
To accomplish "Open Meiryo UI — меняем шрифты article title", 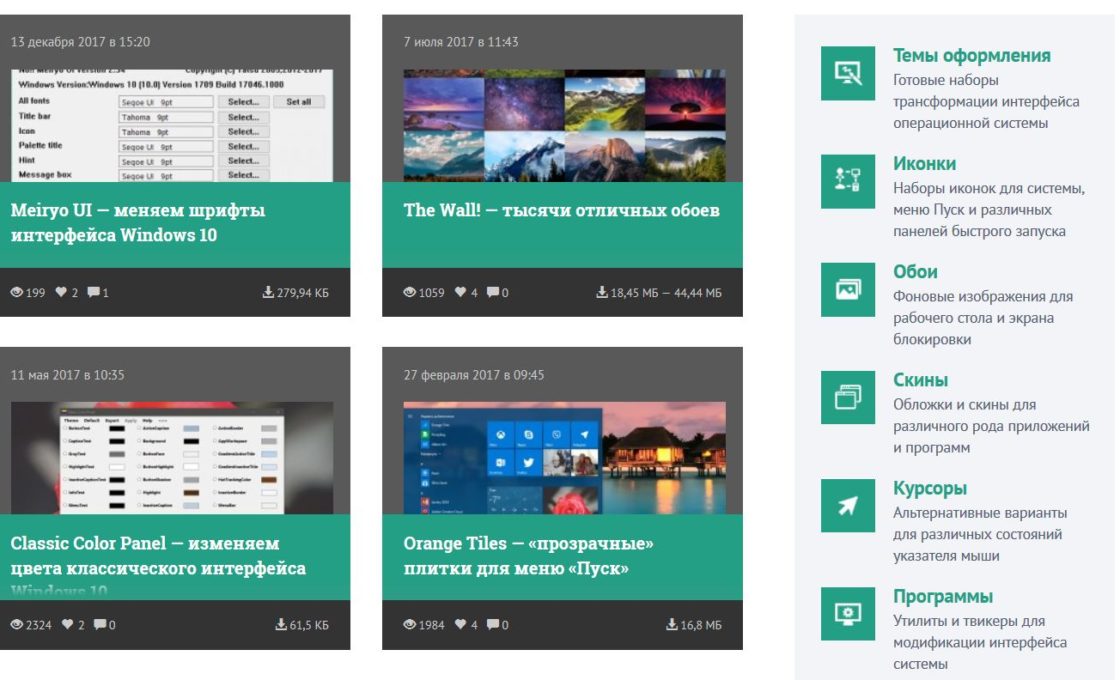I will 138,222.
